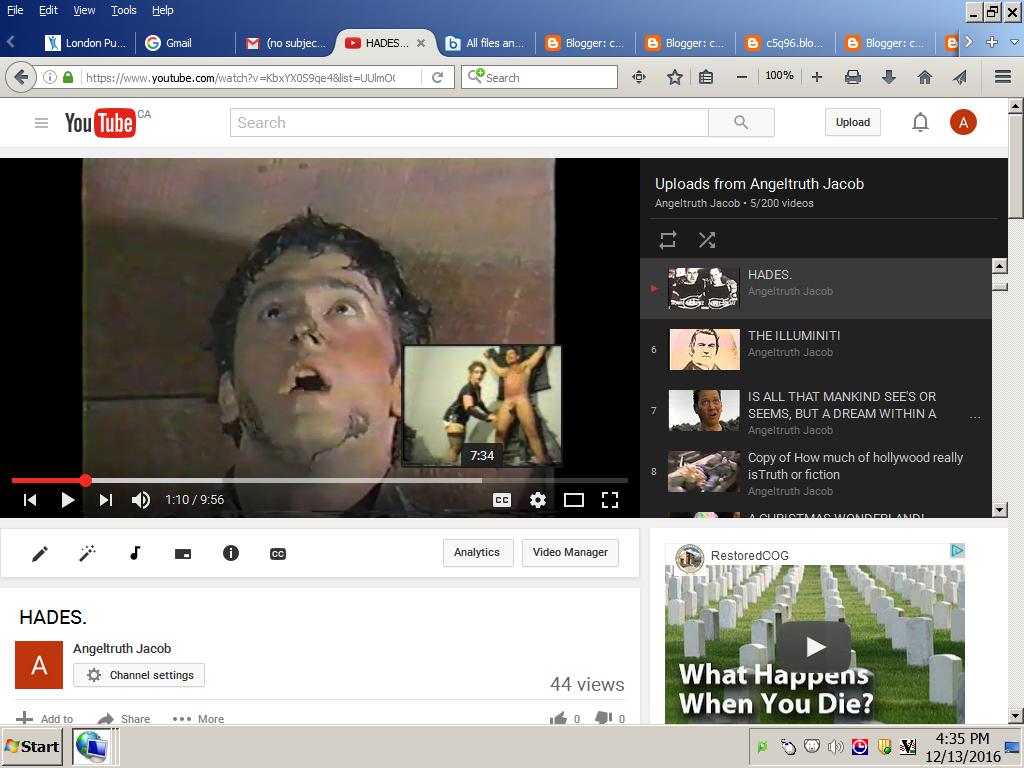1024x768 pixels.
Task: Open the browser hamburger menu
Action: tap(1003, 77)
